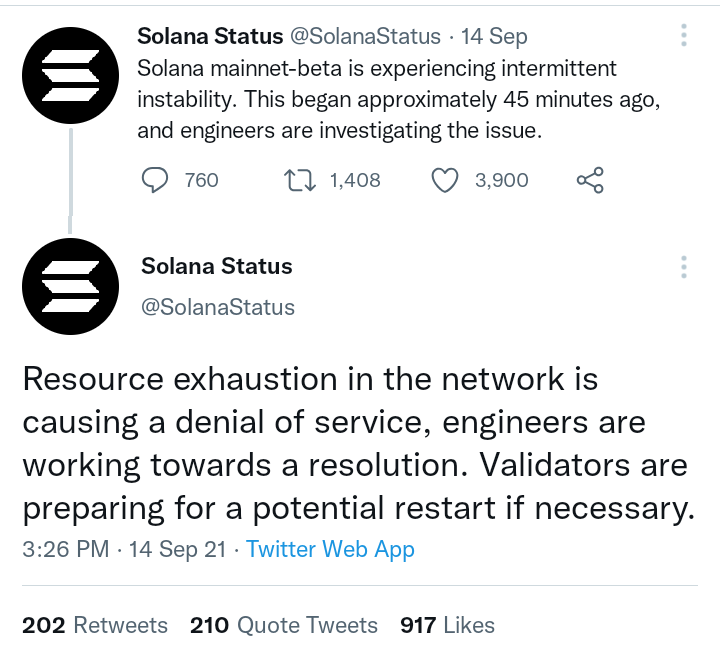Image resolution: width=720 pixels, height=664 pixels.
Task: Open the lower Solana Status profile avatar
Action: [70, 286]
